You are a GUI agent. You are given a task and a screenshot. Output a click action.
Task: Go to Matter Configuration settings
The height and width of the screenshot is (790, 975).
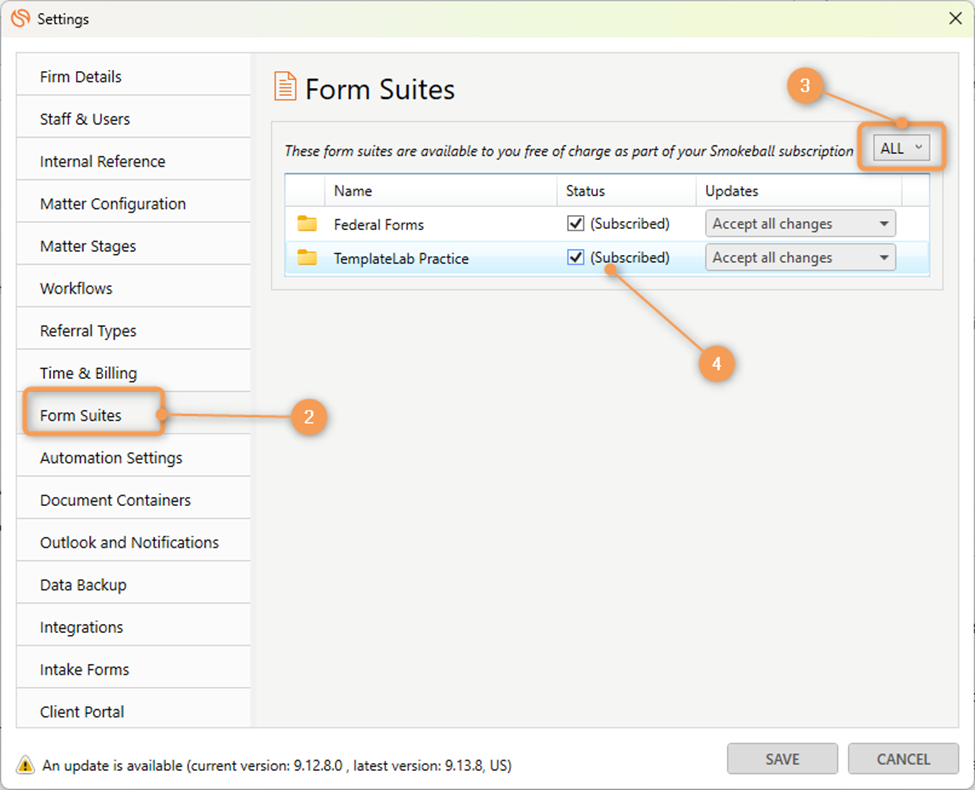click(113, 204)
